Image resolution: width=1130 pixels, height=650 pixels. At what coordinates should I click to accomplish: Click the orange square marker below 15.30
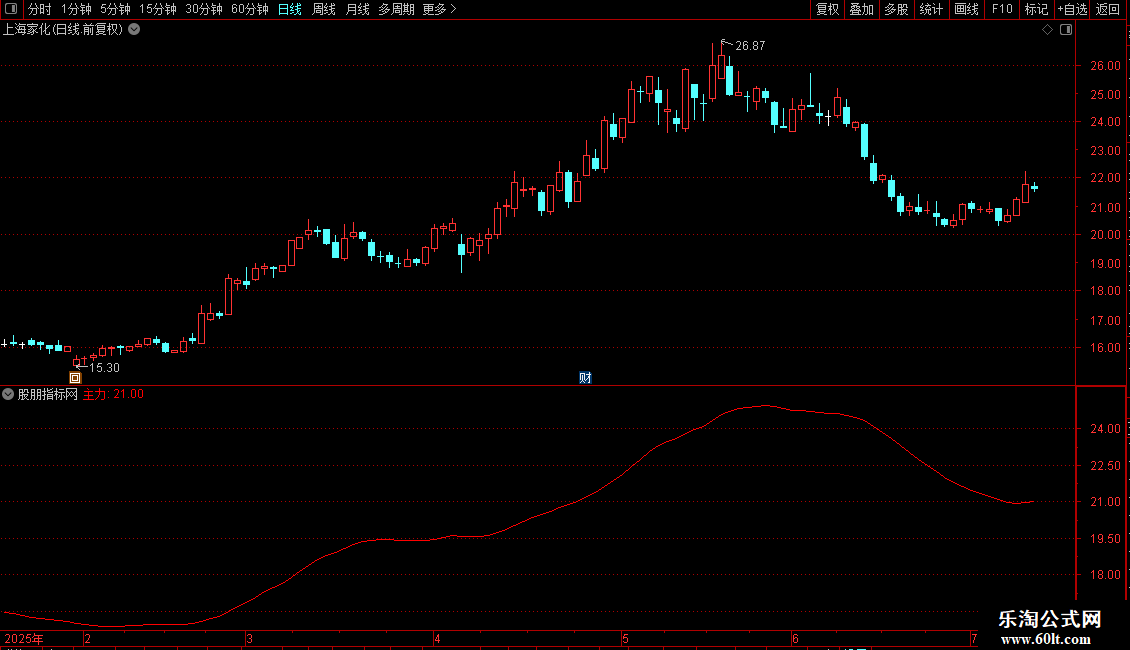click(75, 378)
